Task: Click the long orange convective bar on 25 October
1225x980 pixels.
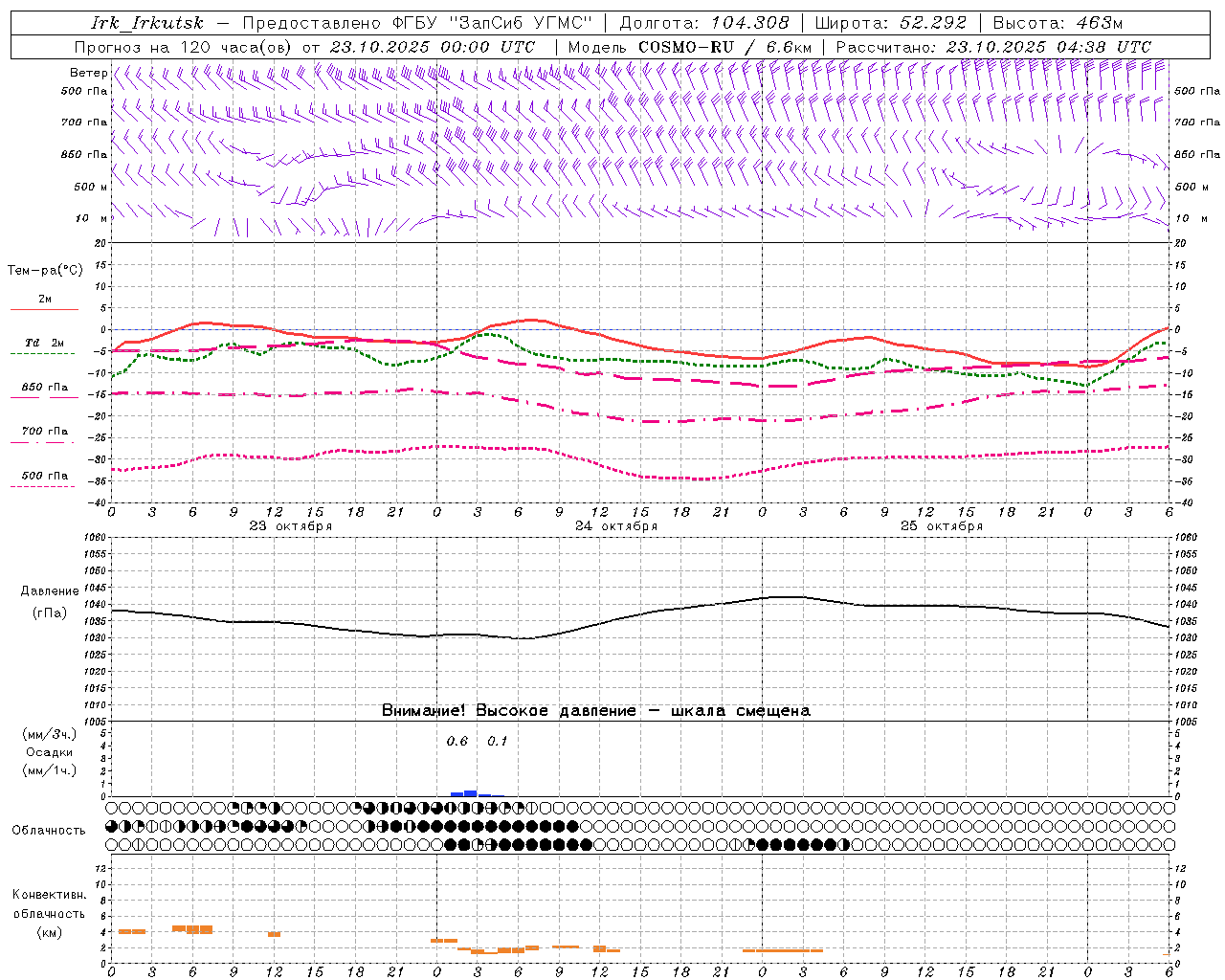Action: 782,950
